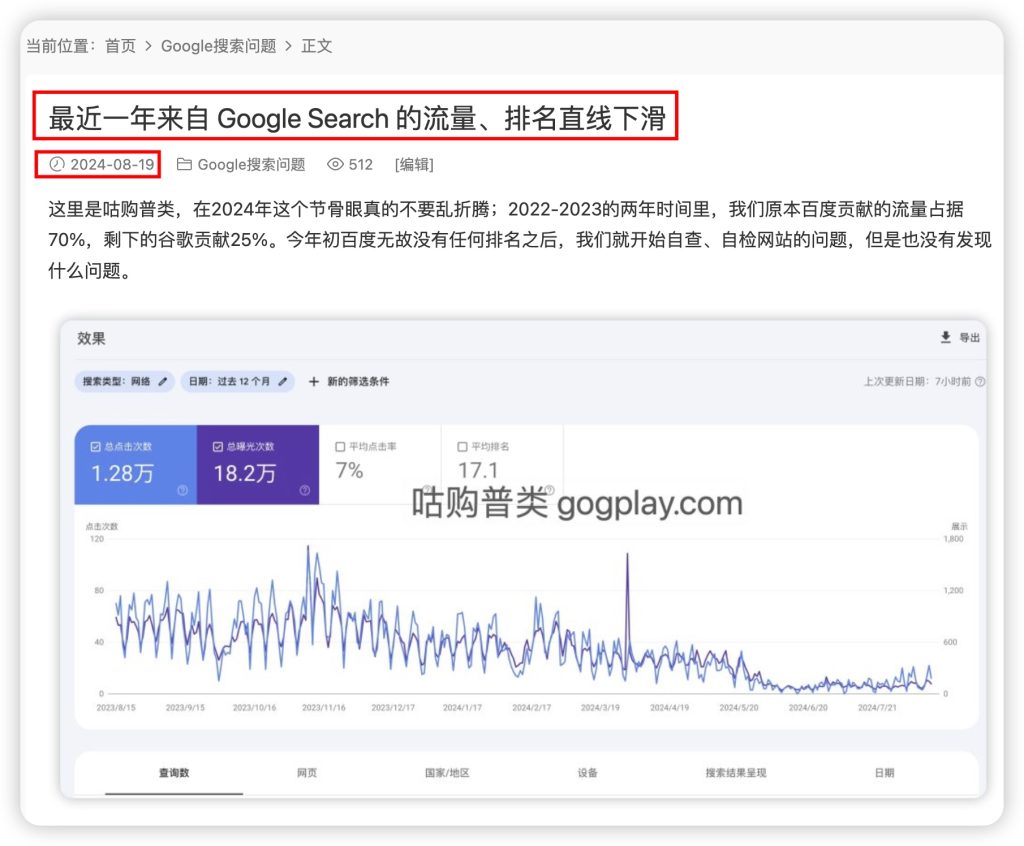Click the 导出 export label
The width and height of the screenshot is (1024, 846).
[x=969, y=338]
